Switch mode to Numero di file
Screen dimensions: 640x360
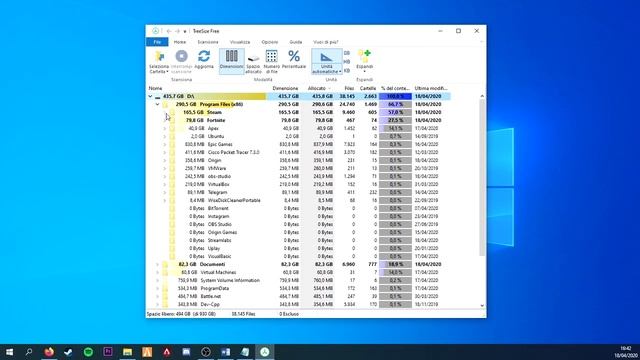271,61
